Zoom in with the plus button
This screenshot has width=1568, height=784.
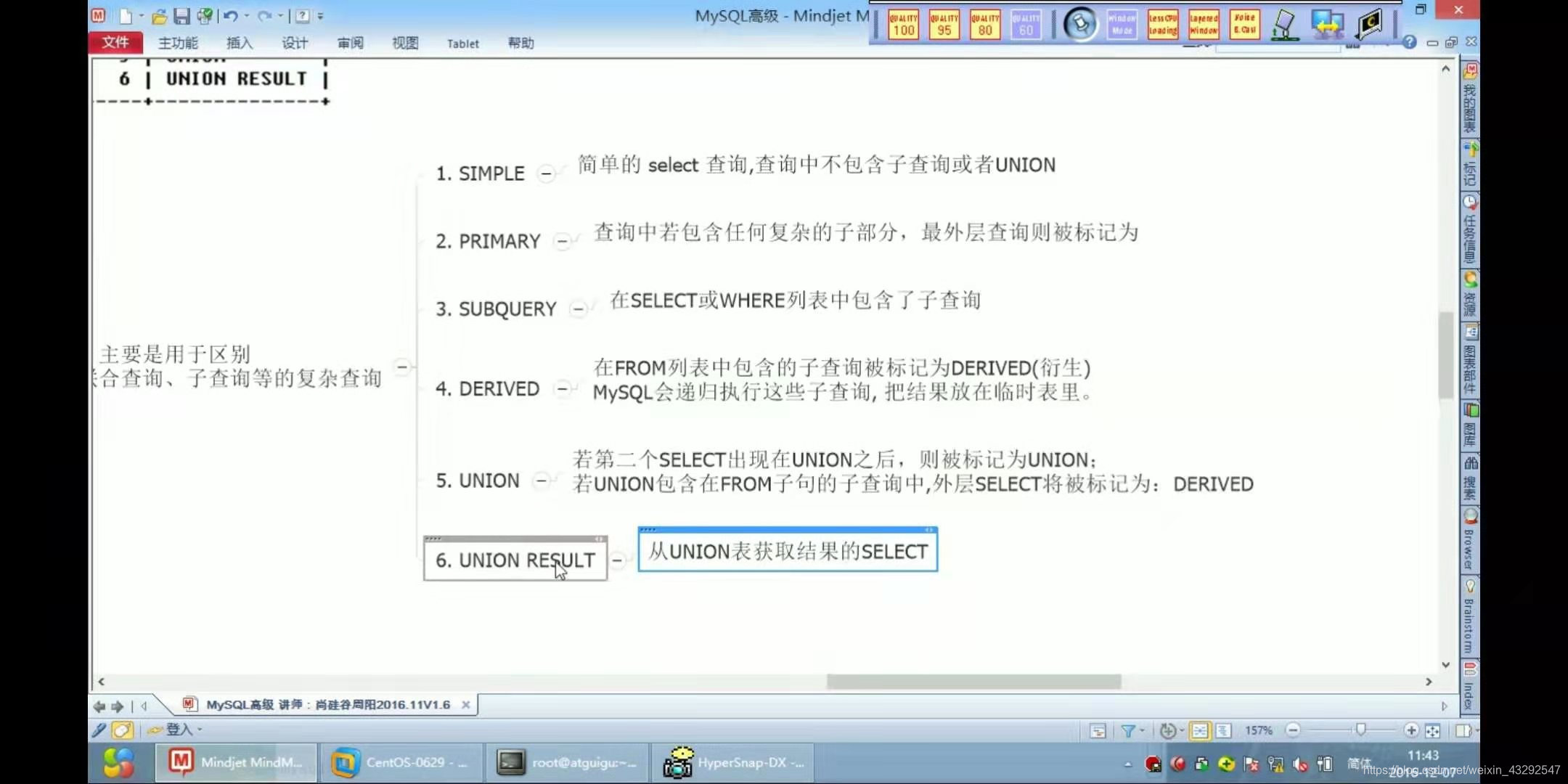[x=1410, y=730]
